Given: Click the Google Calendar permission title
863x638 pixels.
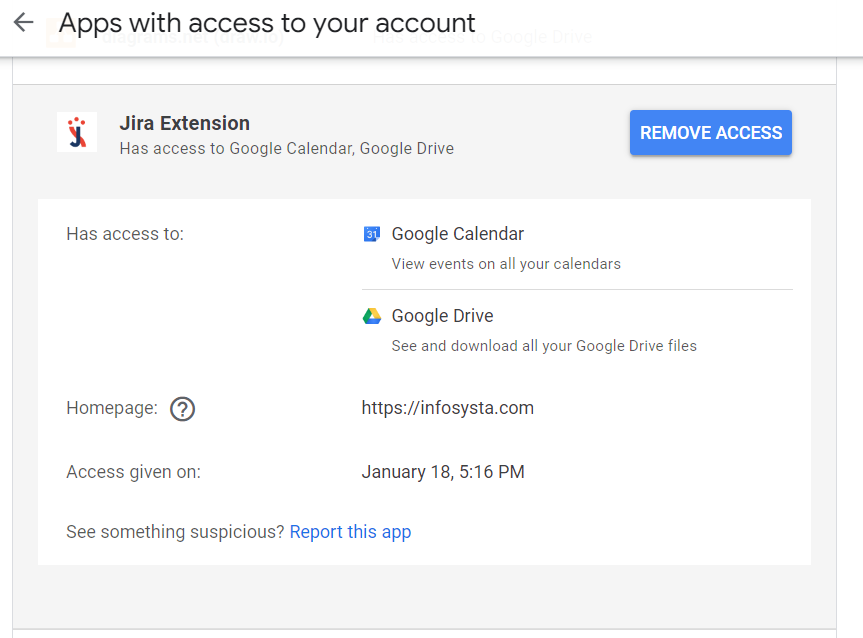Looking at the screenshot, I should (x=457, y=234).
